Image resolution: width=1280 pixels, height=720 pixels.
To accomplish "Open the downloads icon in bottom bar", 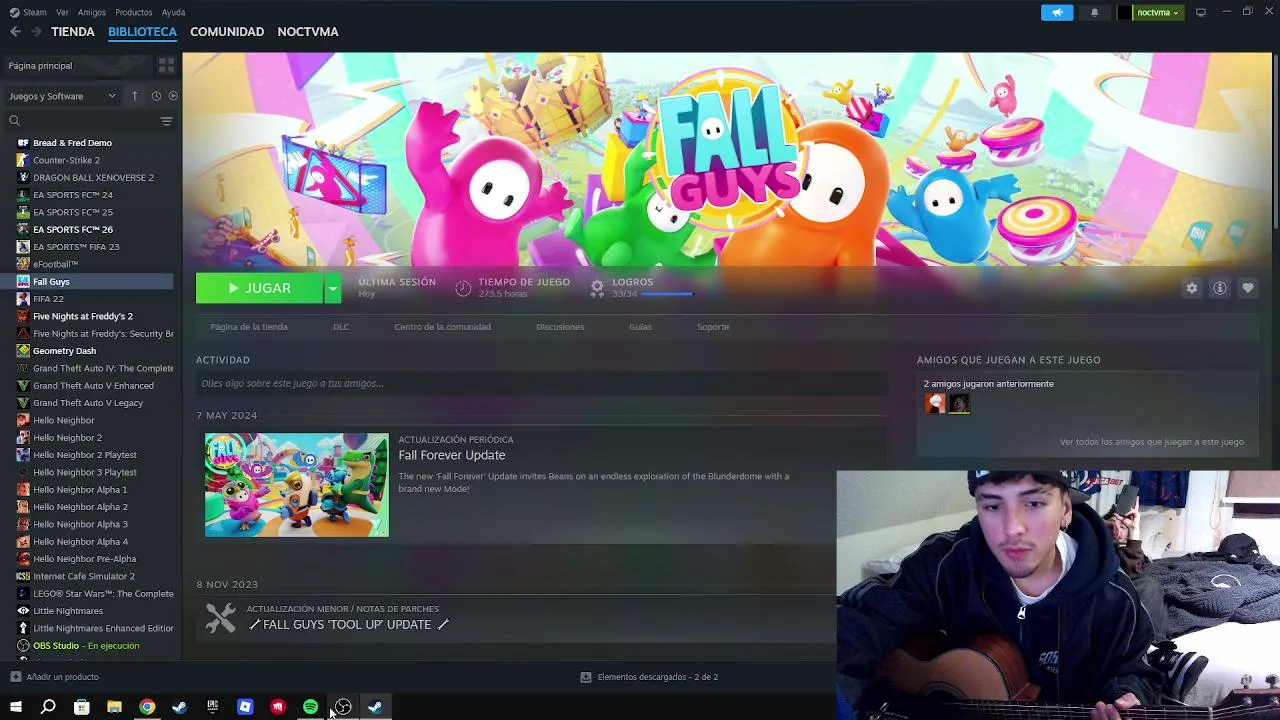I will pyautogui.click(x=586, y=677).
